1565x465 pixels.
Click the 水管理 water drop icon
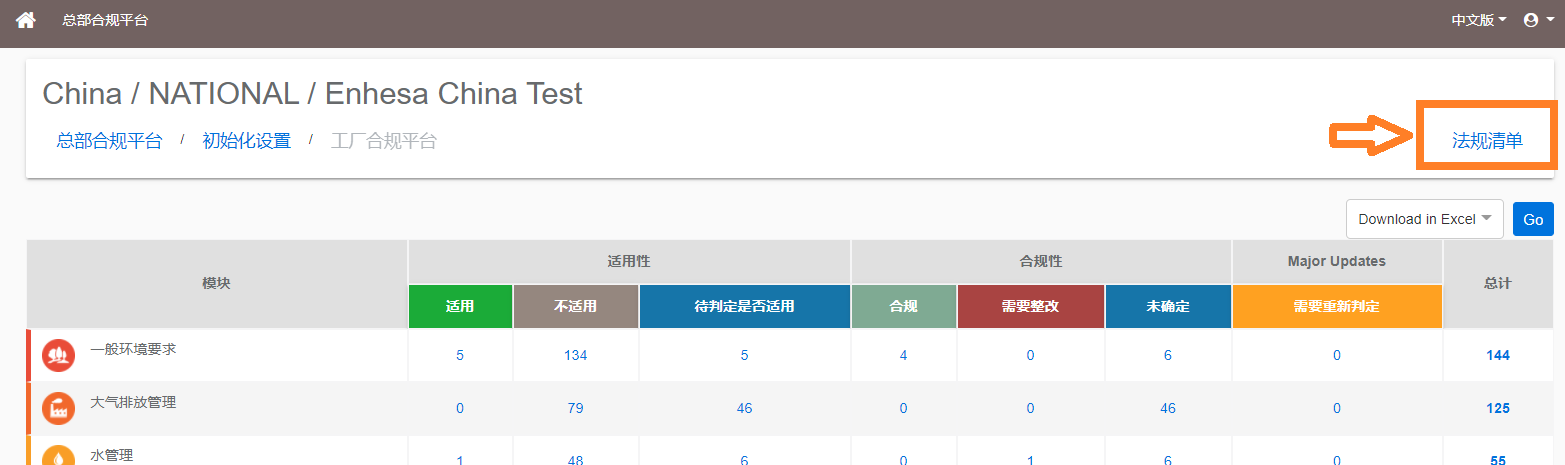(x=58, y=455)
